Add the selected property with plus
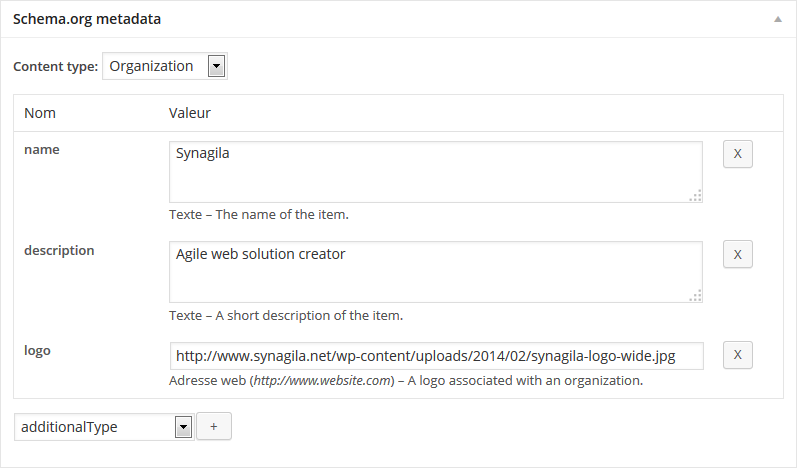Screen dimensions: 797x468 tap(214, 426)
